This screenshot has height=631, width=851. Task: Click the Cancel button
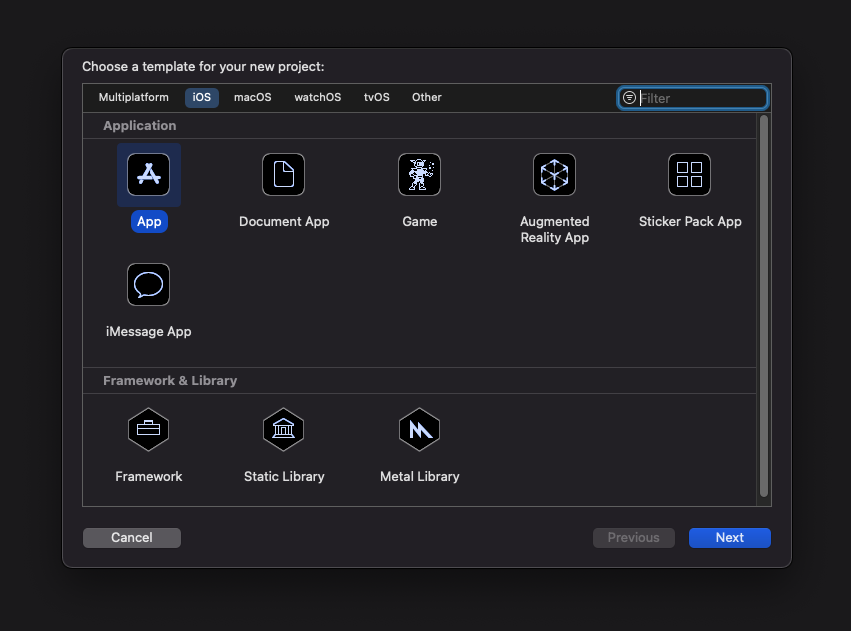point(132,538)
